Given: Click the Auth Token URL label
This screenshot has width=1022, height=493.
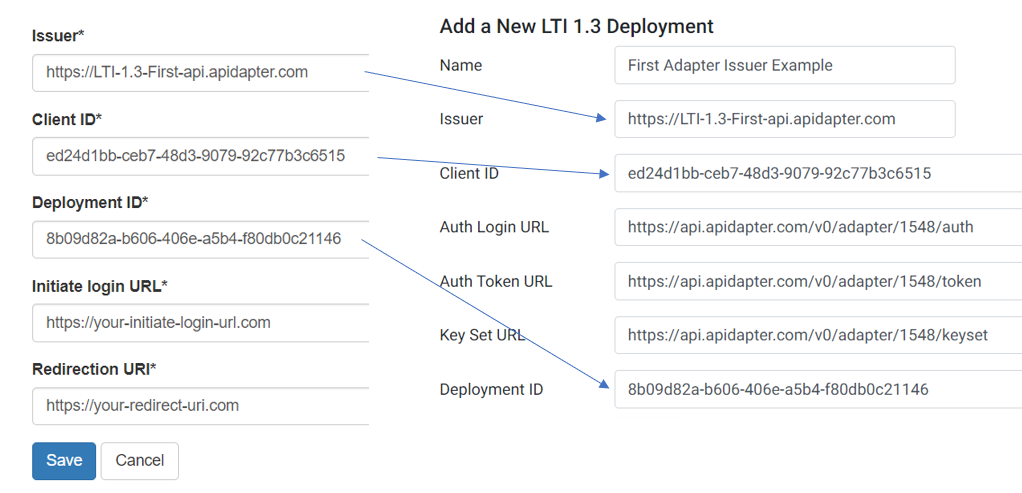Looking at the screenshot, I should 496,281.
